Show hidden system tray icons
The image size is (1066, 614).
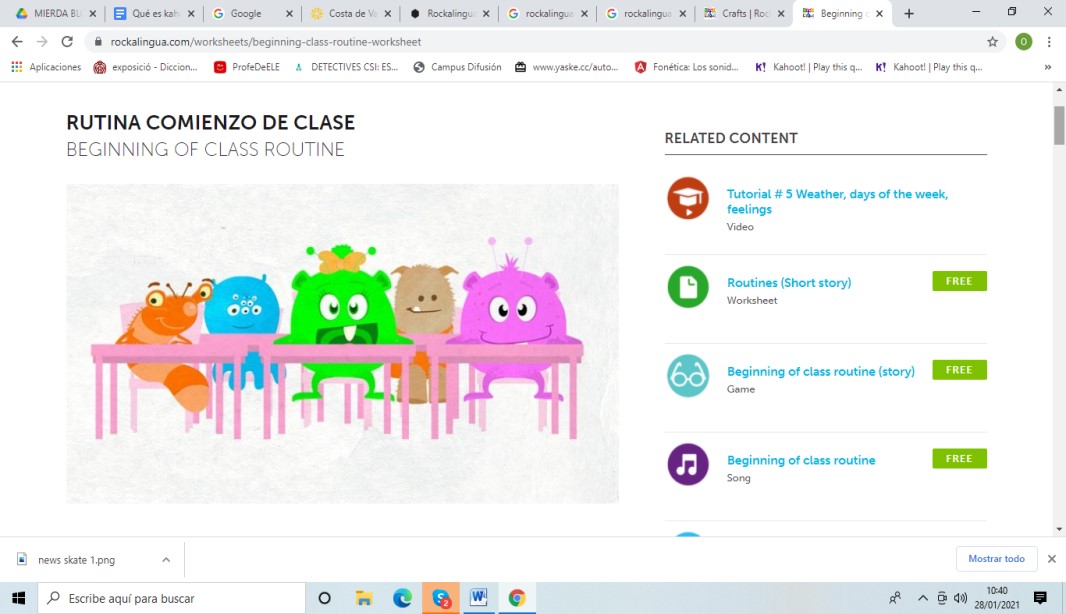923,598
